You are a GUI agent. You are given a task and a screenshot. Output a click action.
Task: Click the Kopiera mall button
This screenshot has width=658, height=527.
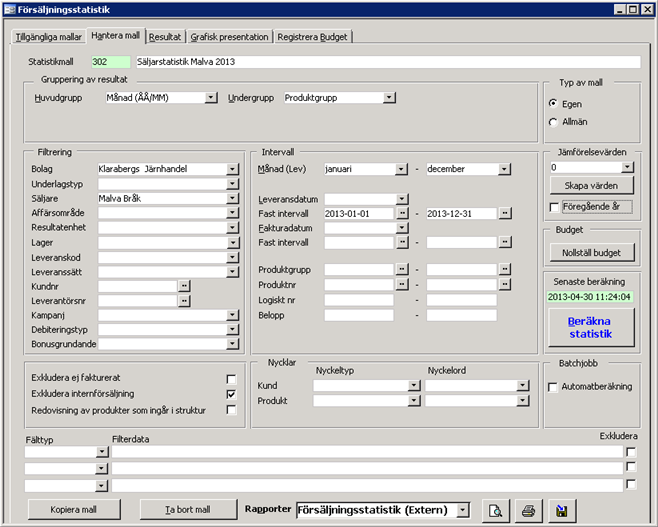click(x=74, y=509)
